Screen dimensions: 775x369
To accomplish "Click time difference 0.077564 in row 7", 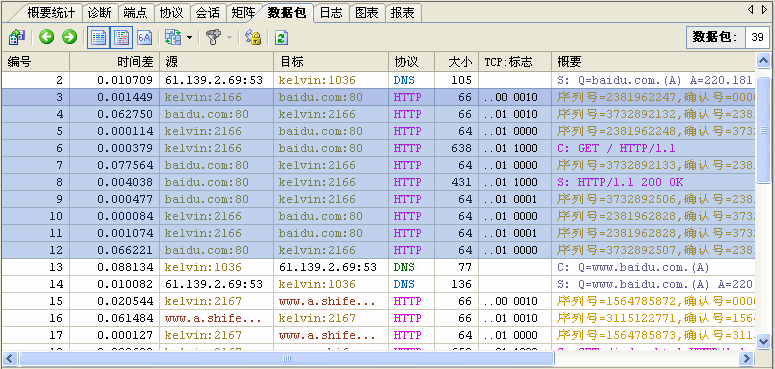I will 125,165.
